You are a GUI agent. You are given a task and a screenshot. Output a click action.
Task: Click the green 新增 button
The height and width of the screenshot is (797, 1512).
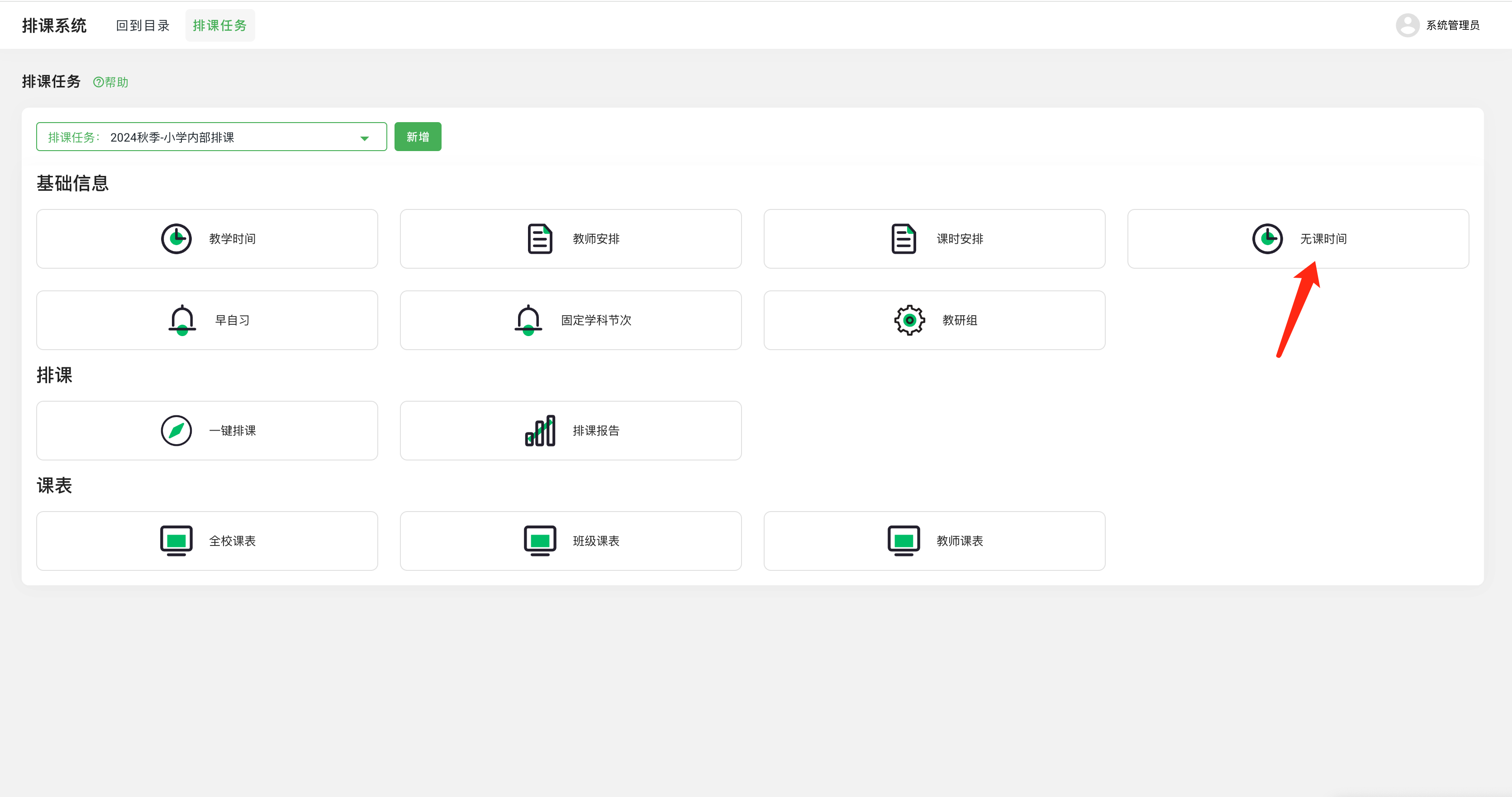[x=417, y=137]
